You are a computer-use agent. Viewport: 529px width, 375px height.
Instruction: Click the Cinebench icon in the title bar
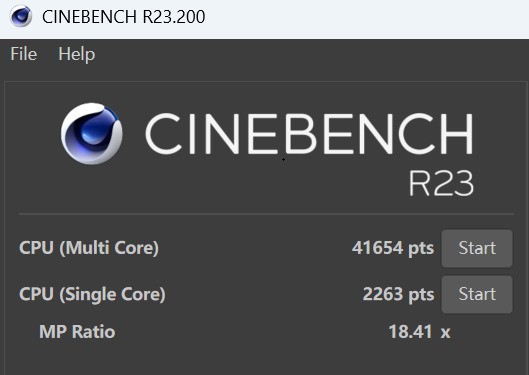[21, 16]
